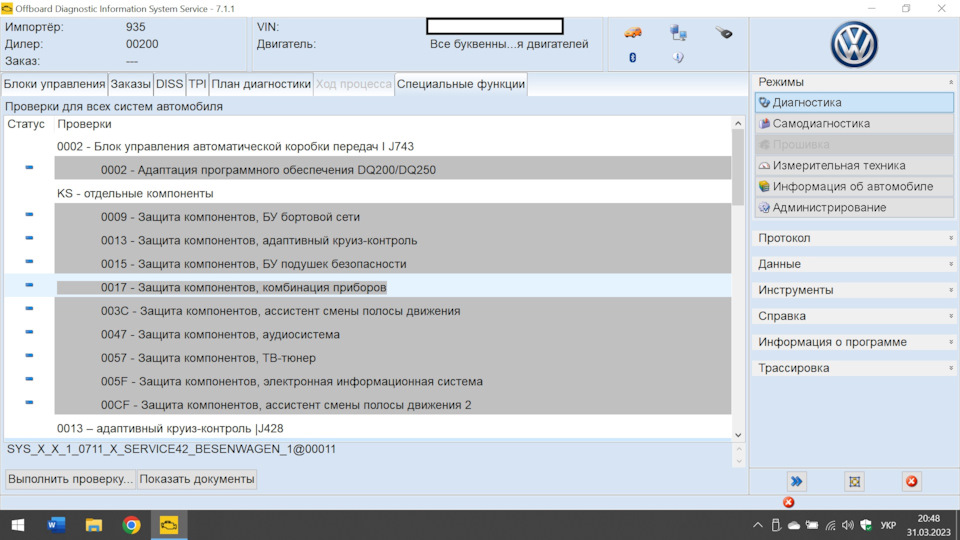Image resolution: width=960 pixels, height=540 pixels.
Task: Click 0013 адаптивный круиз-контроль J428 header
Action: tap(170, 429)
